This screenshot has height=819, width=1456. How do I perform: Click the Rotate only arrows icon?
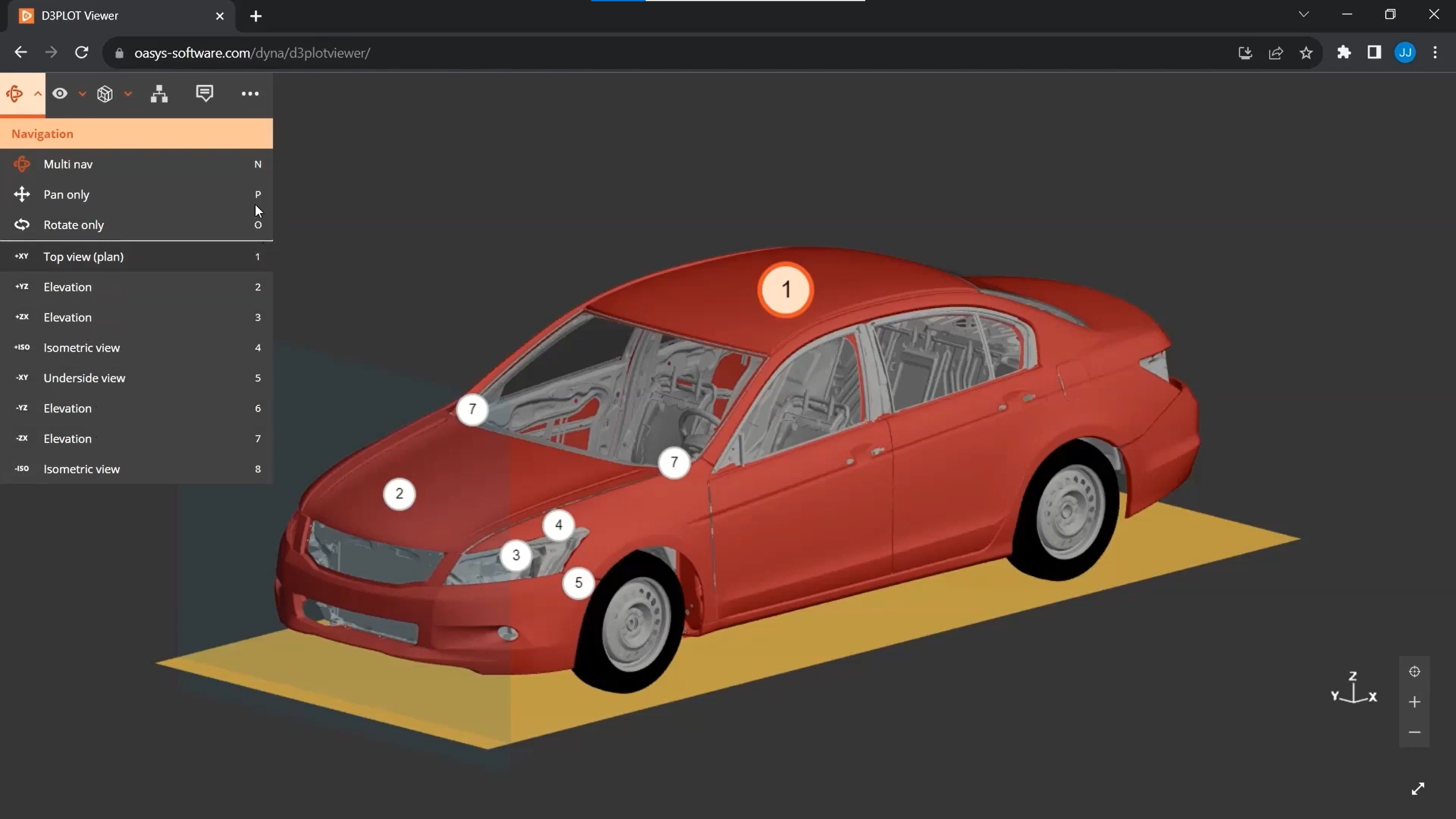click(x=22, y=224)
